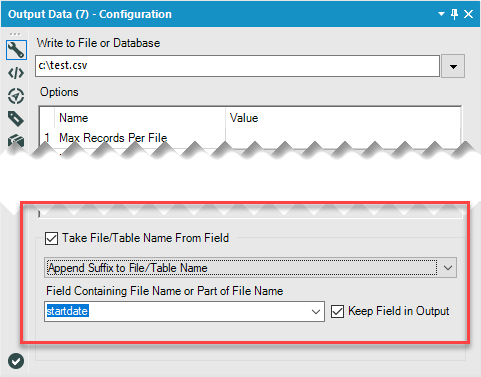Close the Configuration panel

click(469, 14)
